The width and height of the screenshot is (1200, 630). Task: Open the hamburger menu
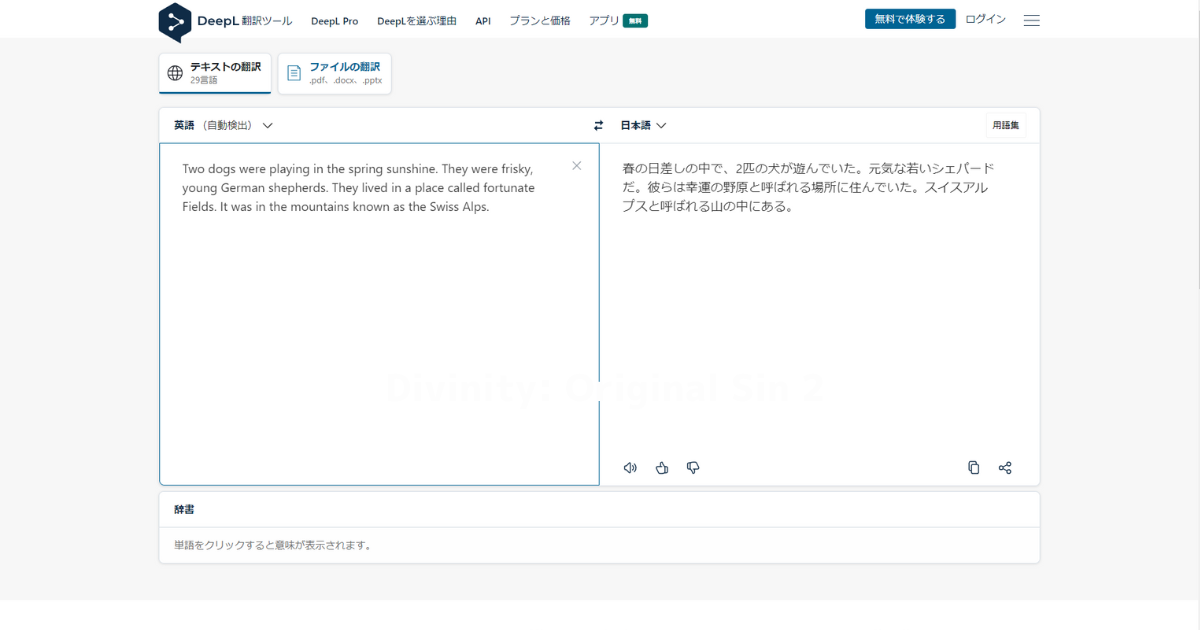(x=1031, y=19)
